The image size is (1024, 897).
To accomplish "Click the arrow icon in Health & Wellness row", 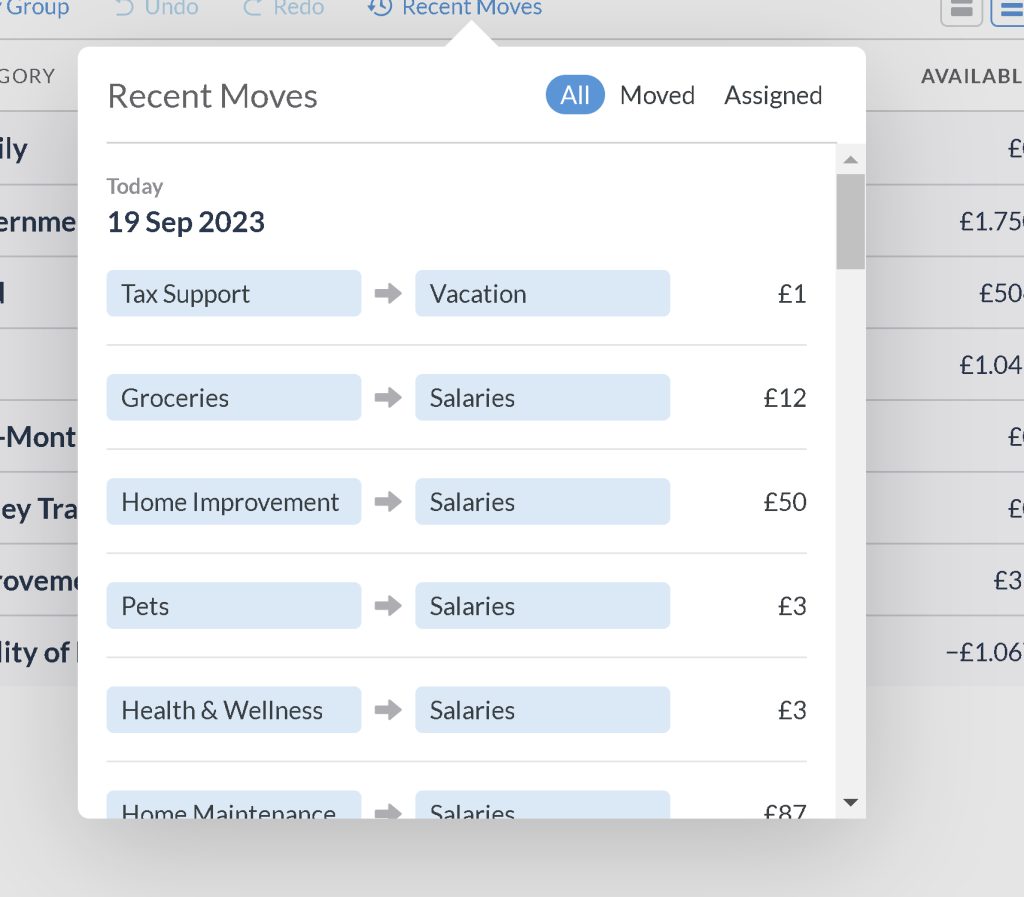I will pos(388,710).
